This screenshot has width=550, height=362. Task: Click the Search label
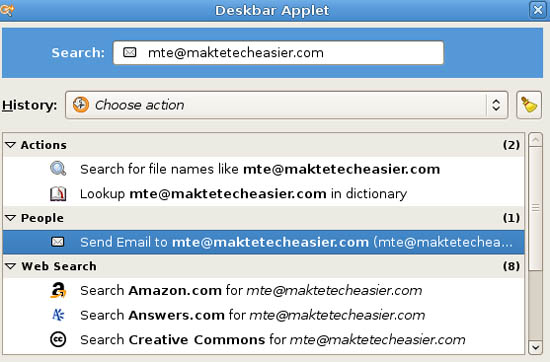(78, 53)
